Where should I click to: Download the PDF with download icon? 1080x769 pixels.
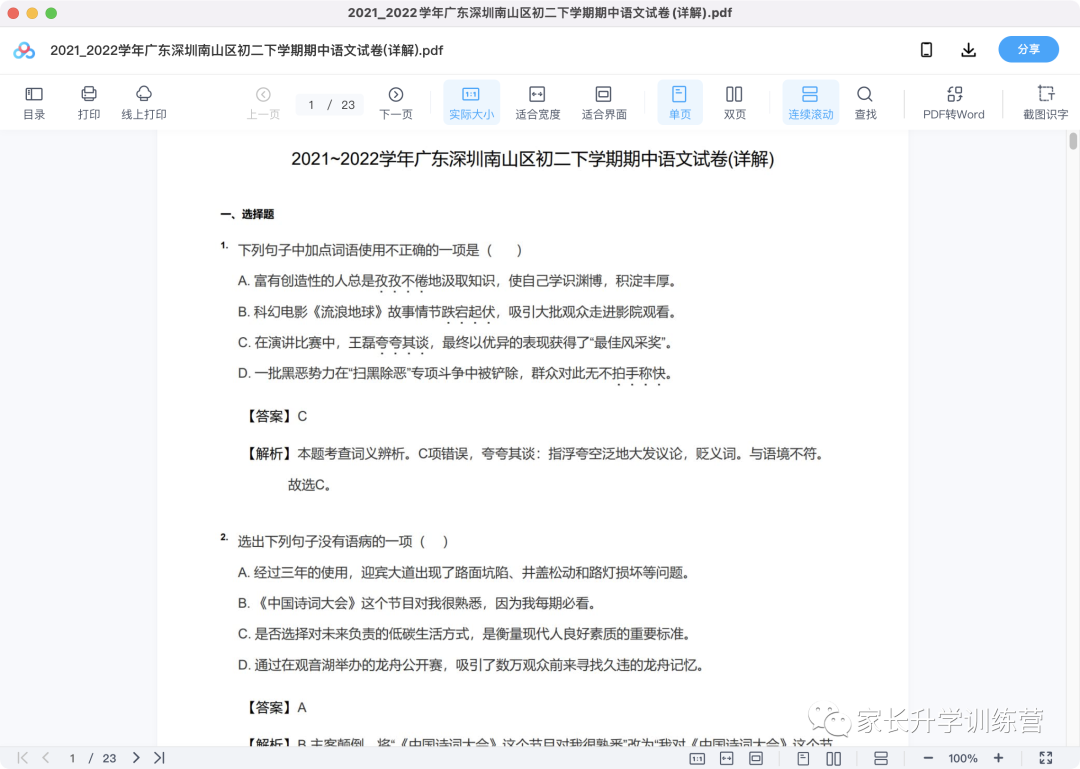click(968, 50)
